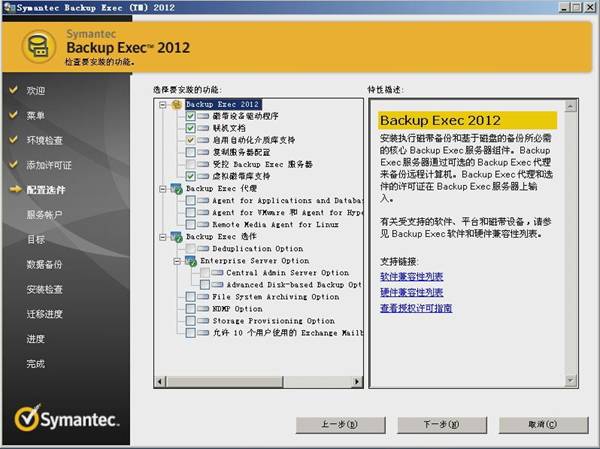Check Remote Media Agent for Linux checkbox
Screen dimensions: 600x449
pyautogui.click(x=190, y=225)
